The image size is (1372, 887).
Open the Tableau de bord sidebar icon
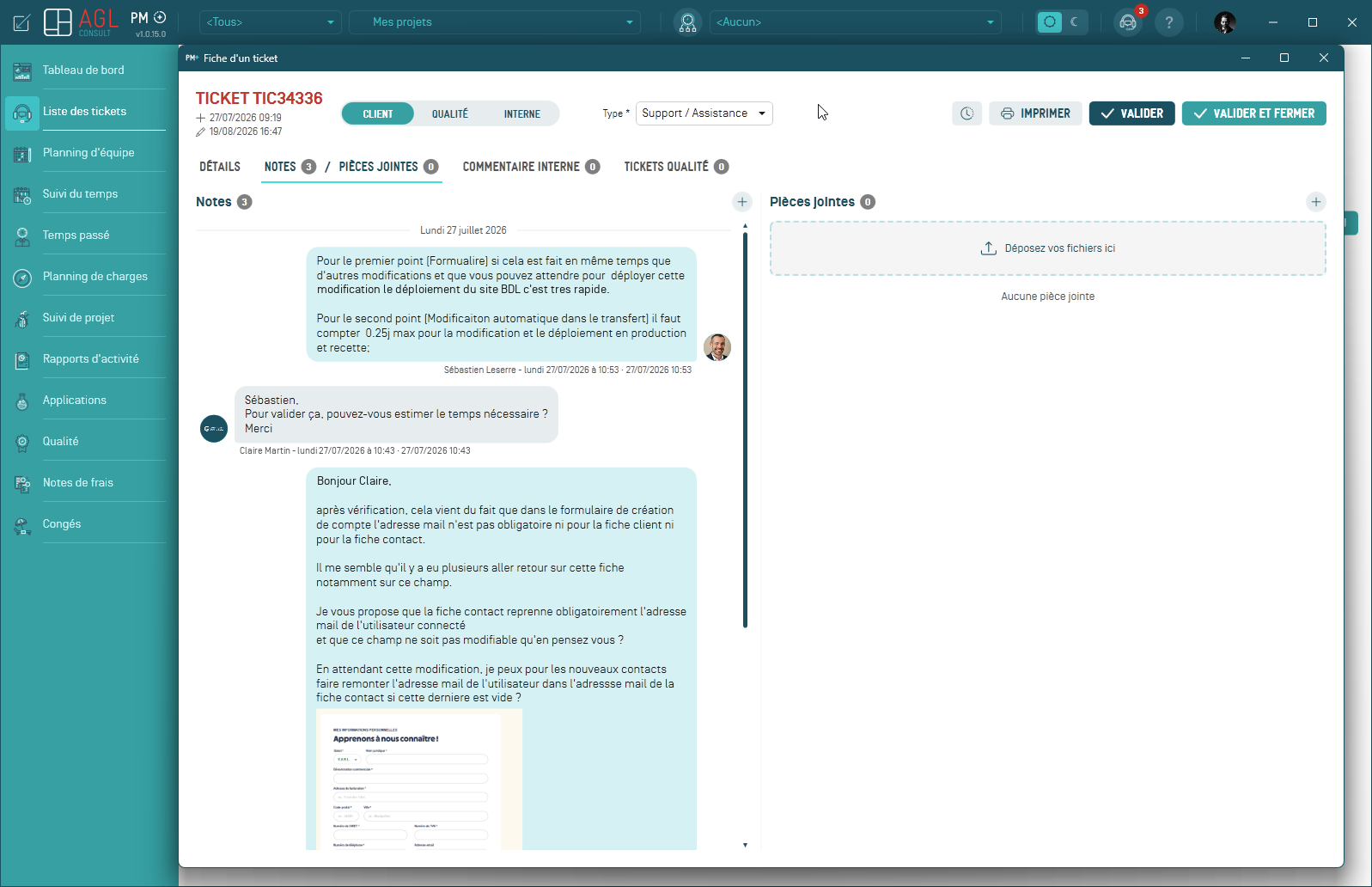click(22, 71)
